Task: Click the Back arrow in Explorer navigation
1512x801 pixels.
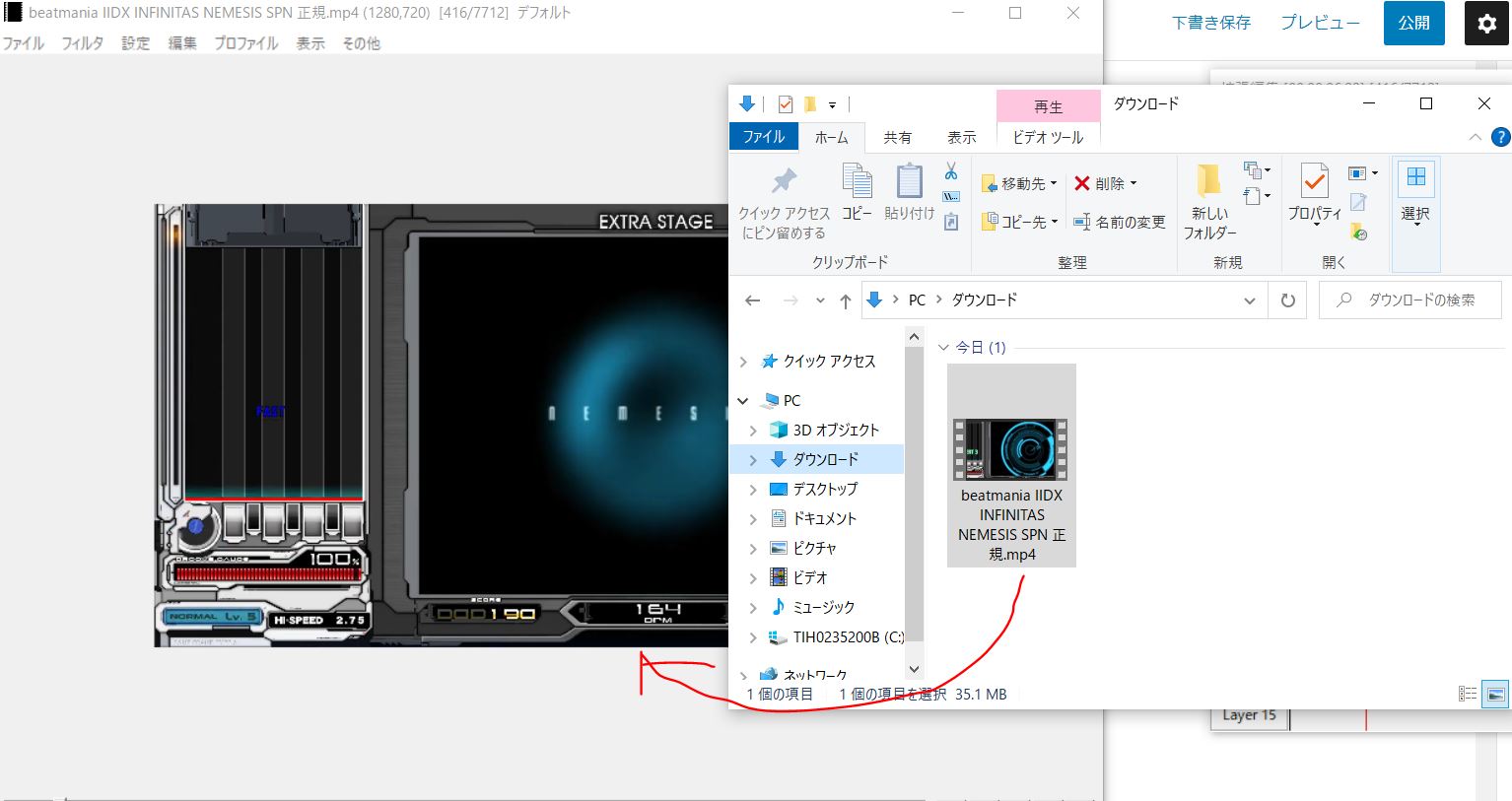Action: click(753, 300)
